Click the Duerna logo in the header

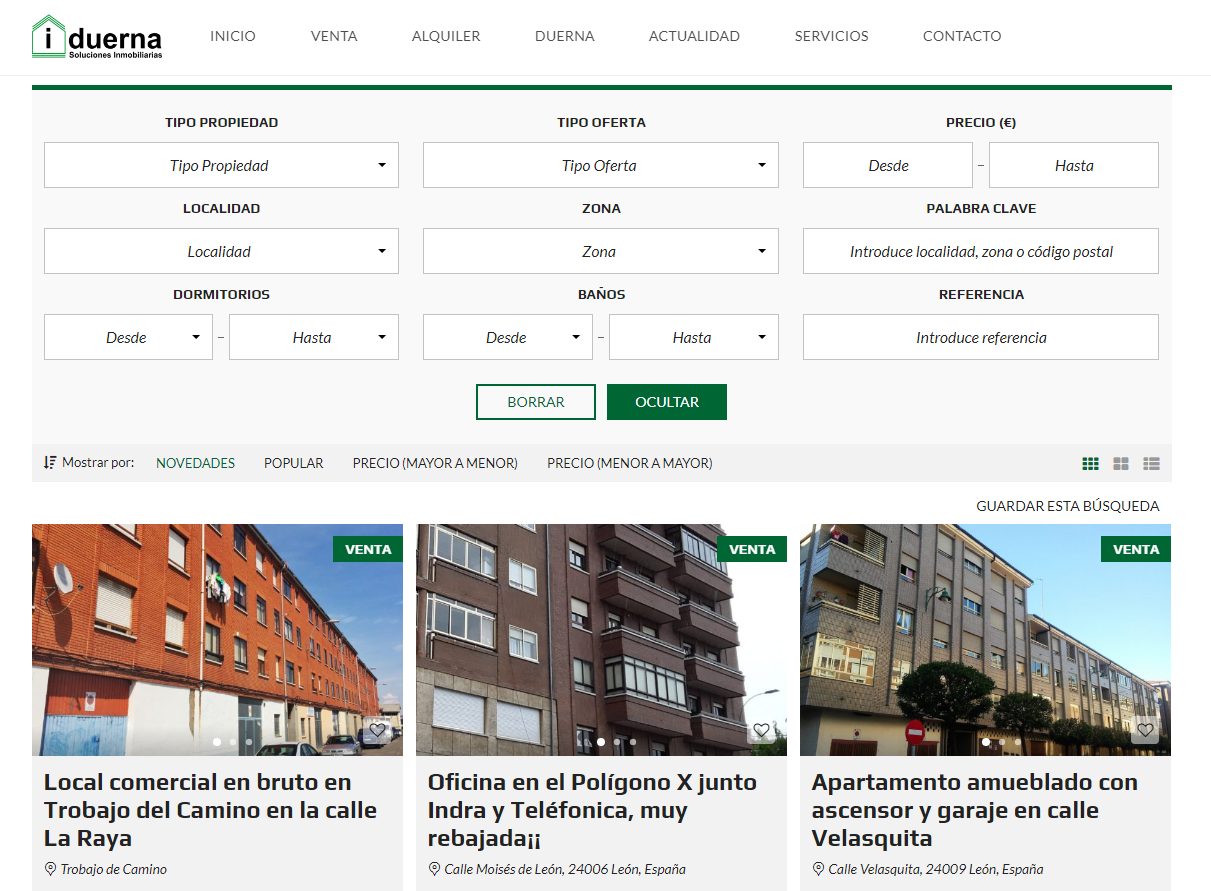click(97, 37)
